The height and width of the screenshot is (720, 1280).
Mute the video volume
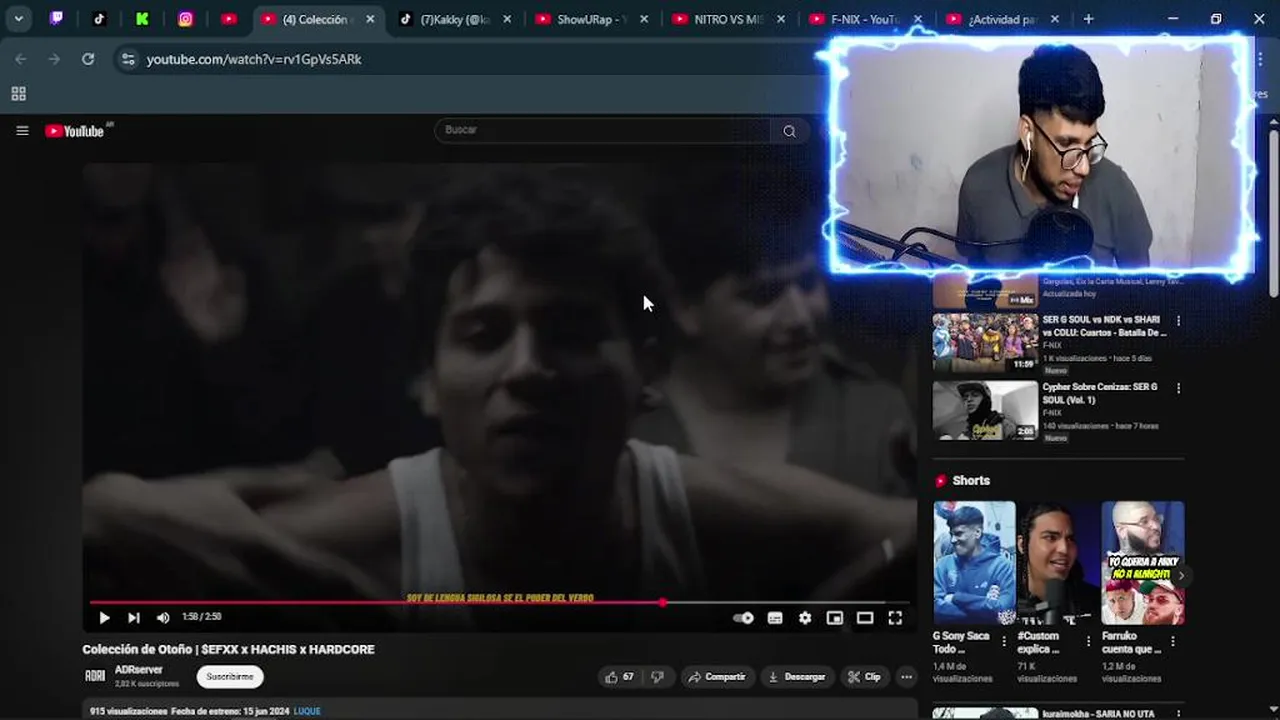(x=163, y=618)
